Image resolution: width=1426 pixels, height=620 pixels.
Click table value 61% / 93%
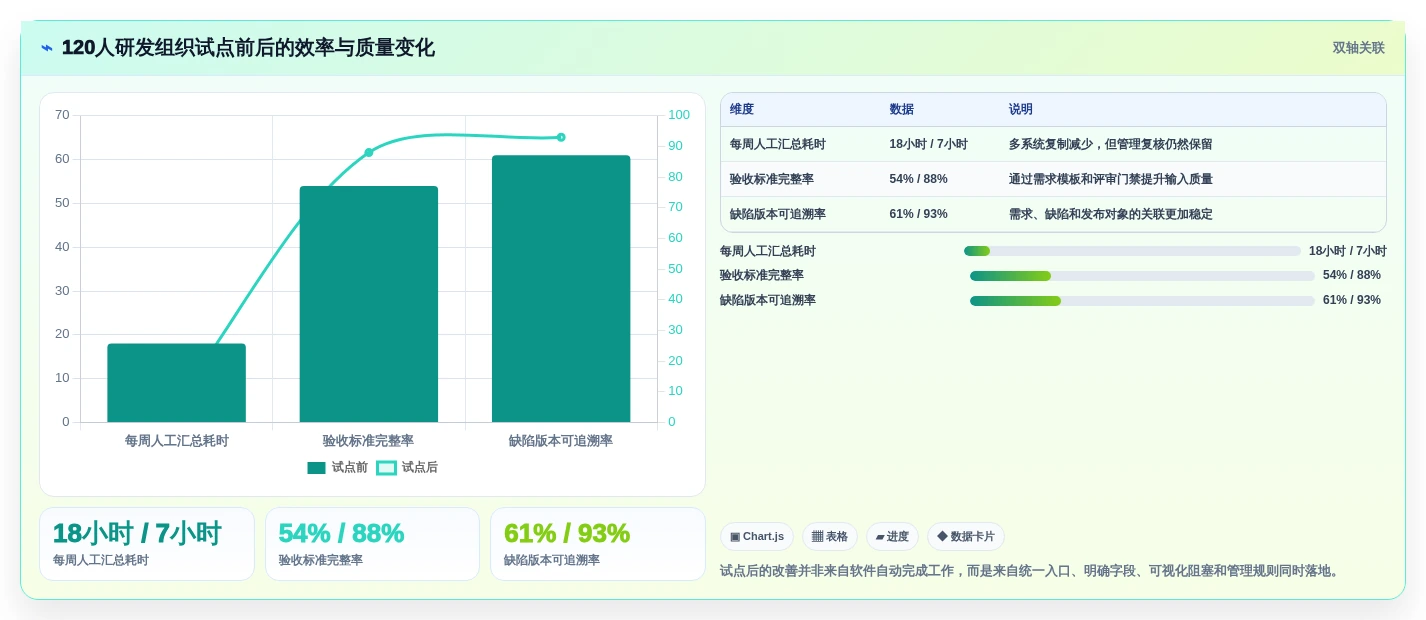pyautogui.click(x=918, y=214)
